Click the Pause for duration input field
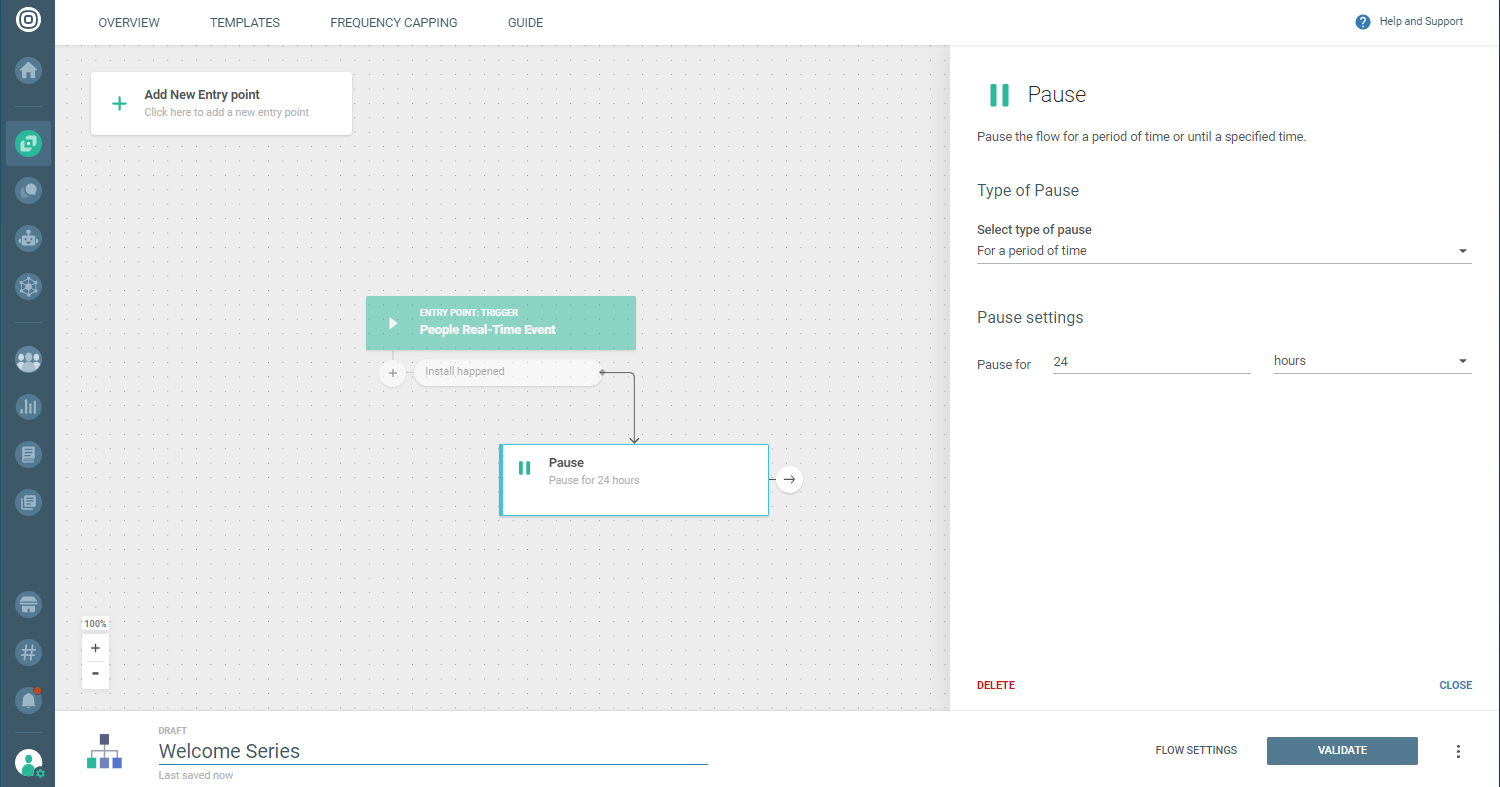 coord(1151,362)
